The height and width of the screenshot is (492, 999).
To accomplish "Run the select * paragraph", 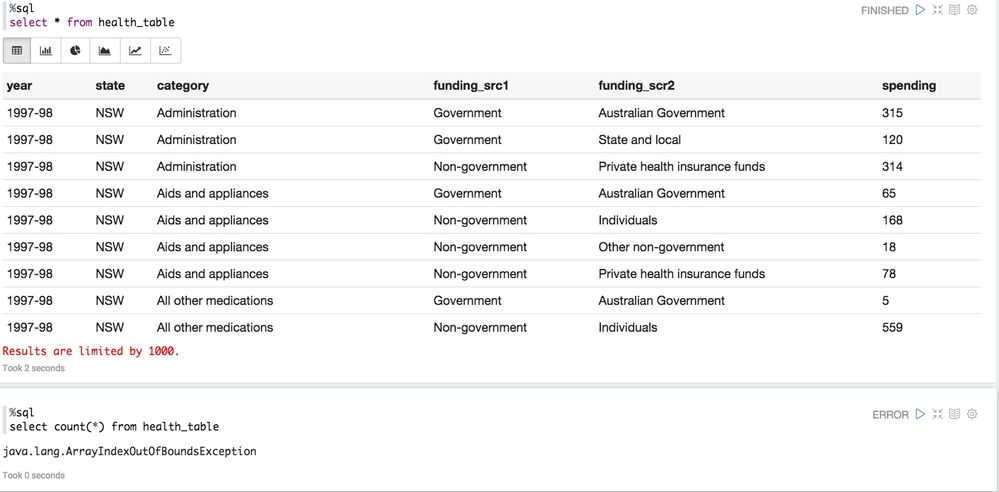I will pos(919,10).
